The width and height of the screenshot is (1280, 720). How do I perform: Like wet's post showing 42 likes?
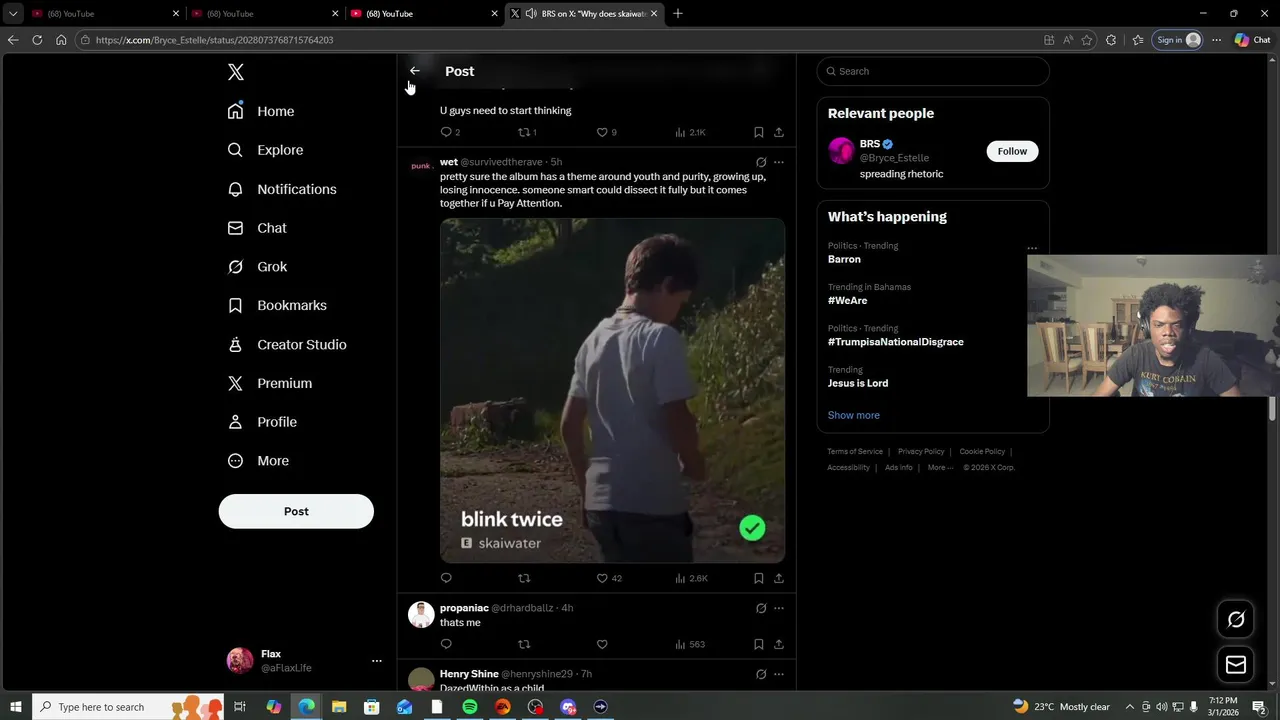tap(609, 578)
